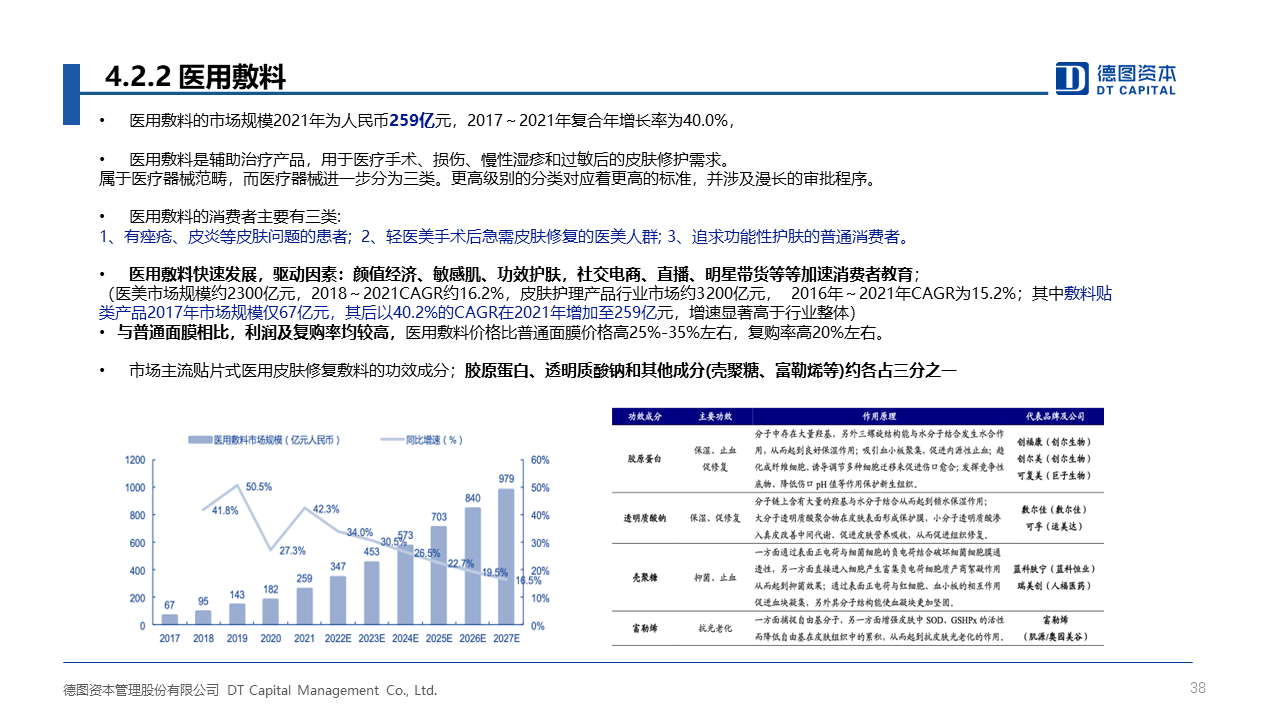This screenshot has width=1280, height=720.
Task: Click the 41.8% growth rate label
Action: click(x=225, y=510)
